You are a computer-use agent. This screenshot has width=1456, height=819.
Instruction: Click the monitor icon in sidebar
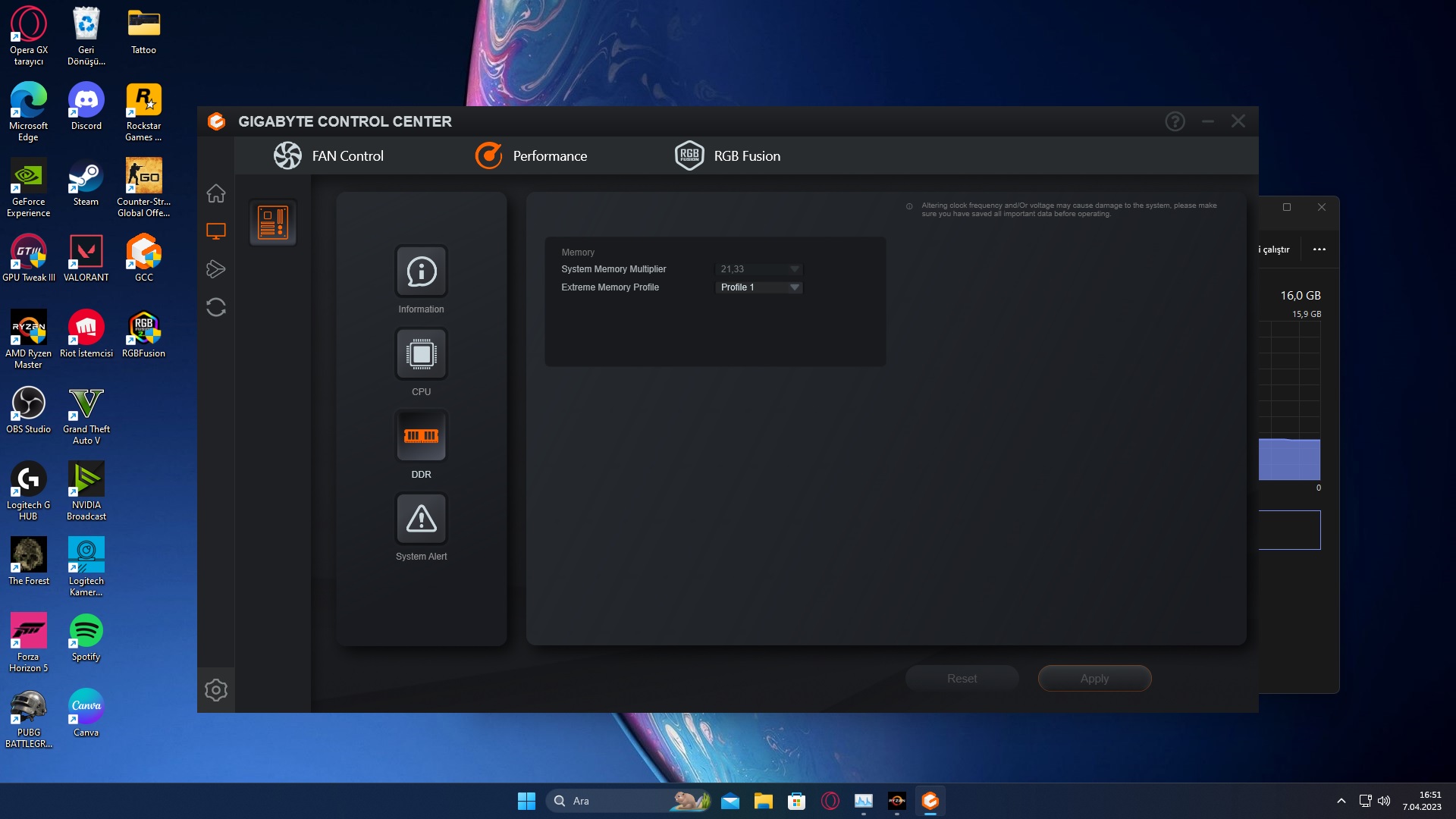coord(216,231)
